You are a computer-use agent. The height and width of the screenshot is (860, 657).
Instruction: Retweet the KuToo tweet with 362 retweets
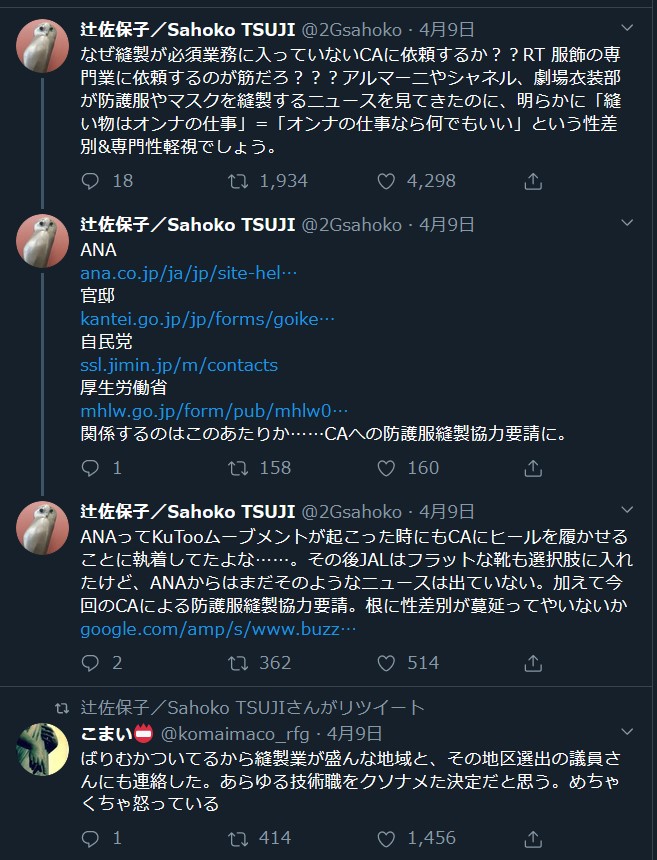[239, 662]
